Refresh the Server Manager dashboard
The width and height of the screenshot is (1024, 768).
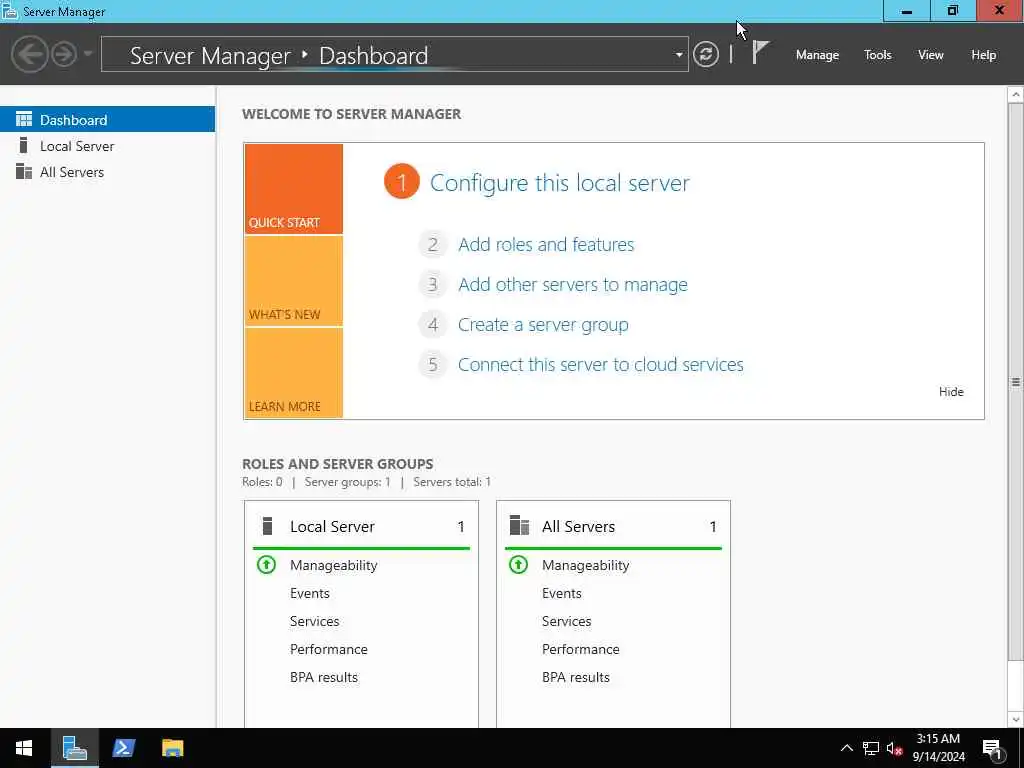click(x=705, y=54)
